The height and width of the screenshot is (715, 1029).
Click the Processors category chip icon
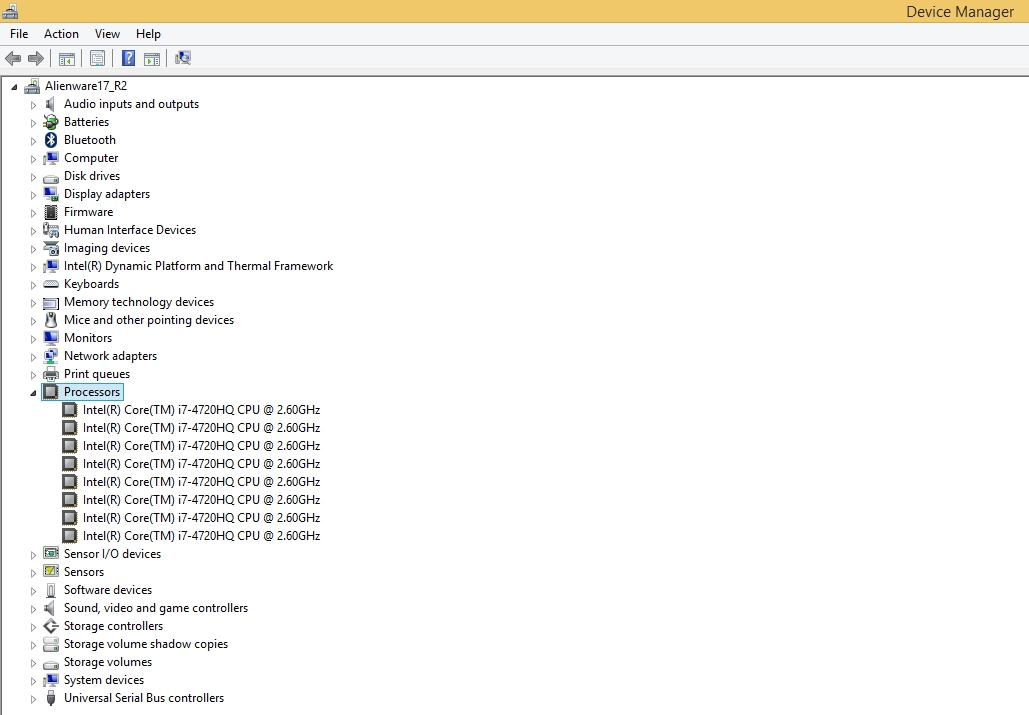tap(51, 392)
